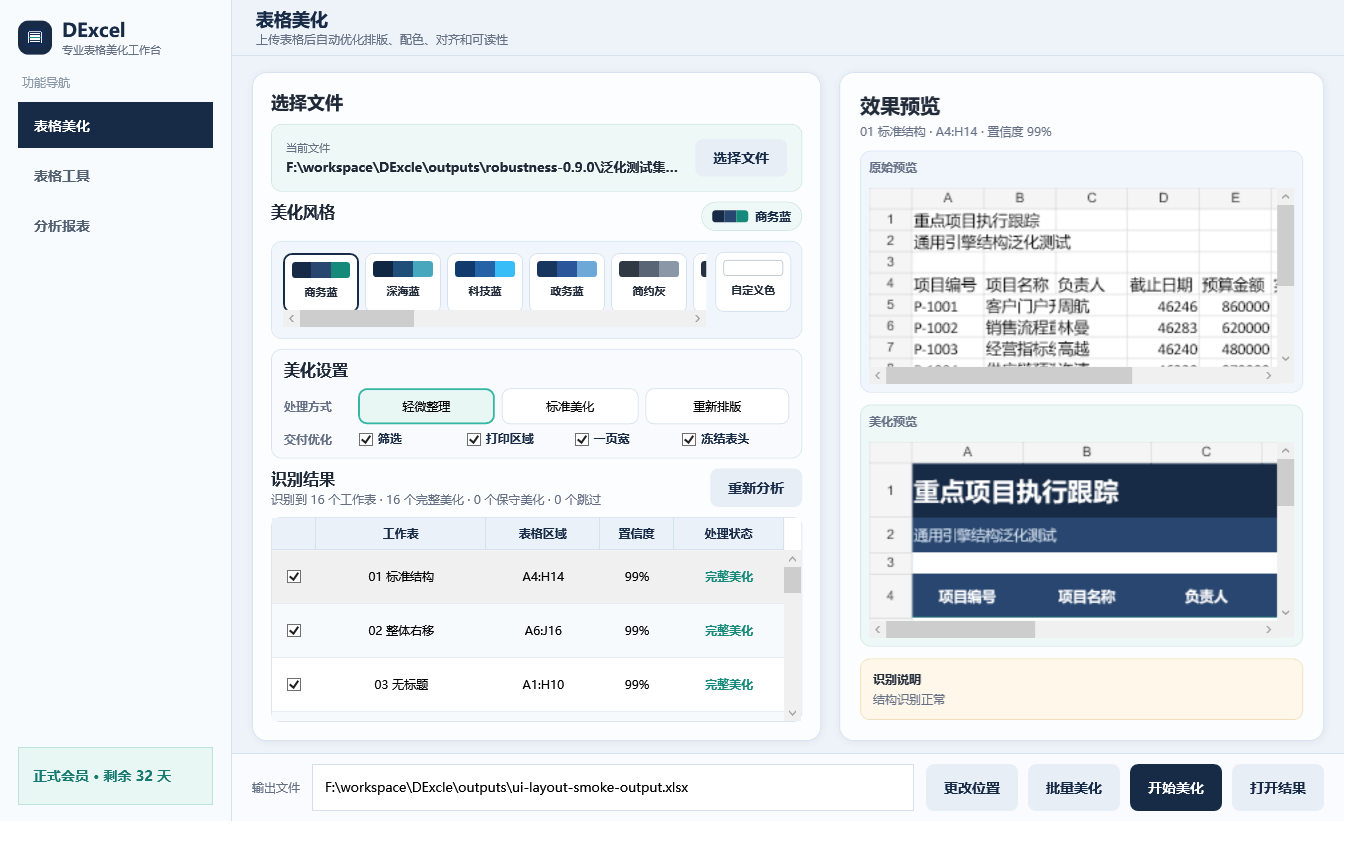Choose the 简约灰 color style
Image resolution: width=1360 pixels, height=860 pixels.
click(649, 281)
